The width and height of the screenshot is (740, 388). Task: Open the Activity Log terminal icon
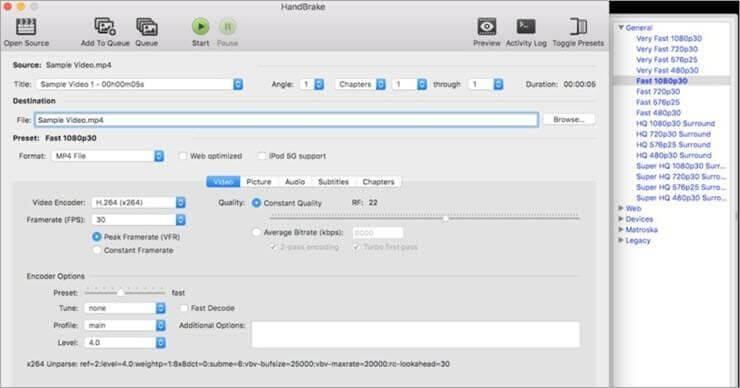pyautogui.click(x=526, y=27)
